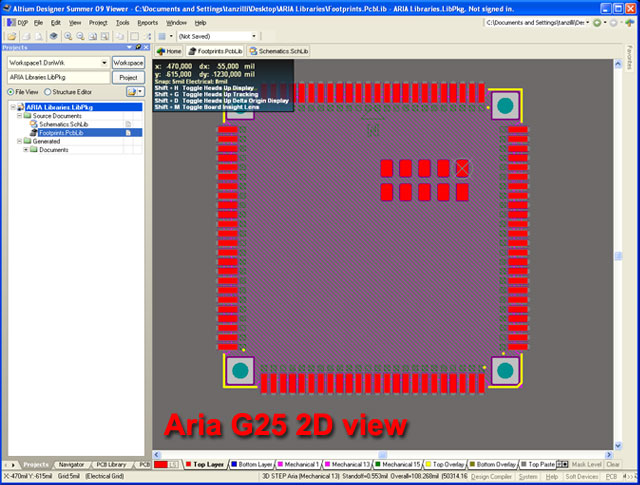The width and height of the screenshot is (640, 485).
Task: Click the bottom-left mounting hole pad
Action: (x=240, y=371)
